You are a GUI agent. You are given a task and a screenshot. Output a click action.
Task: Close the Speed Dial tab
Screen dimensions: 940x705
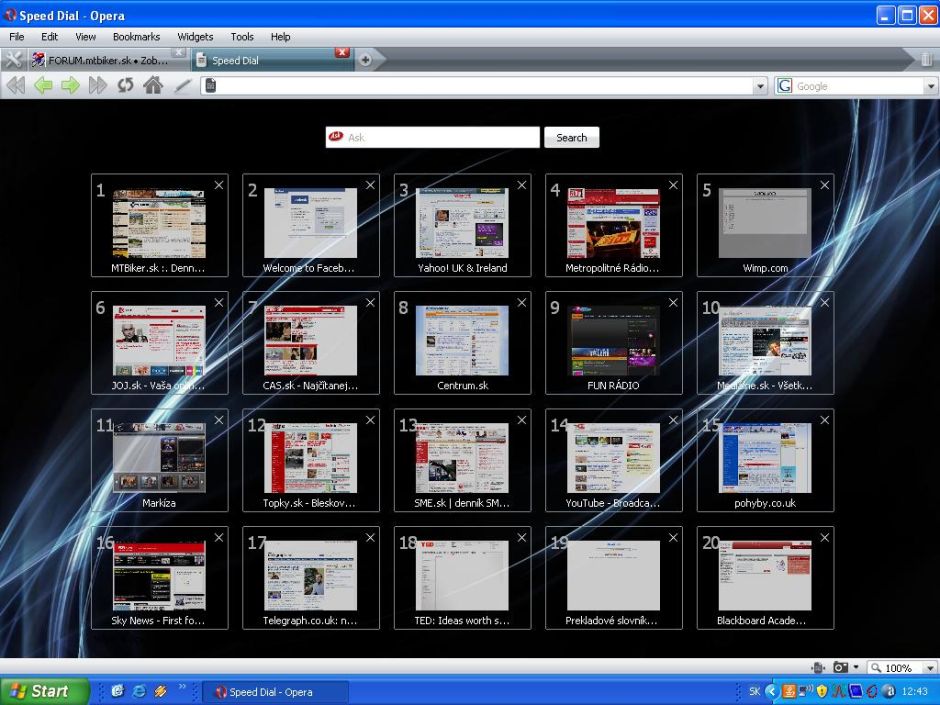[342, 53]
